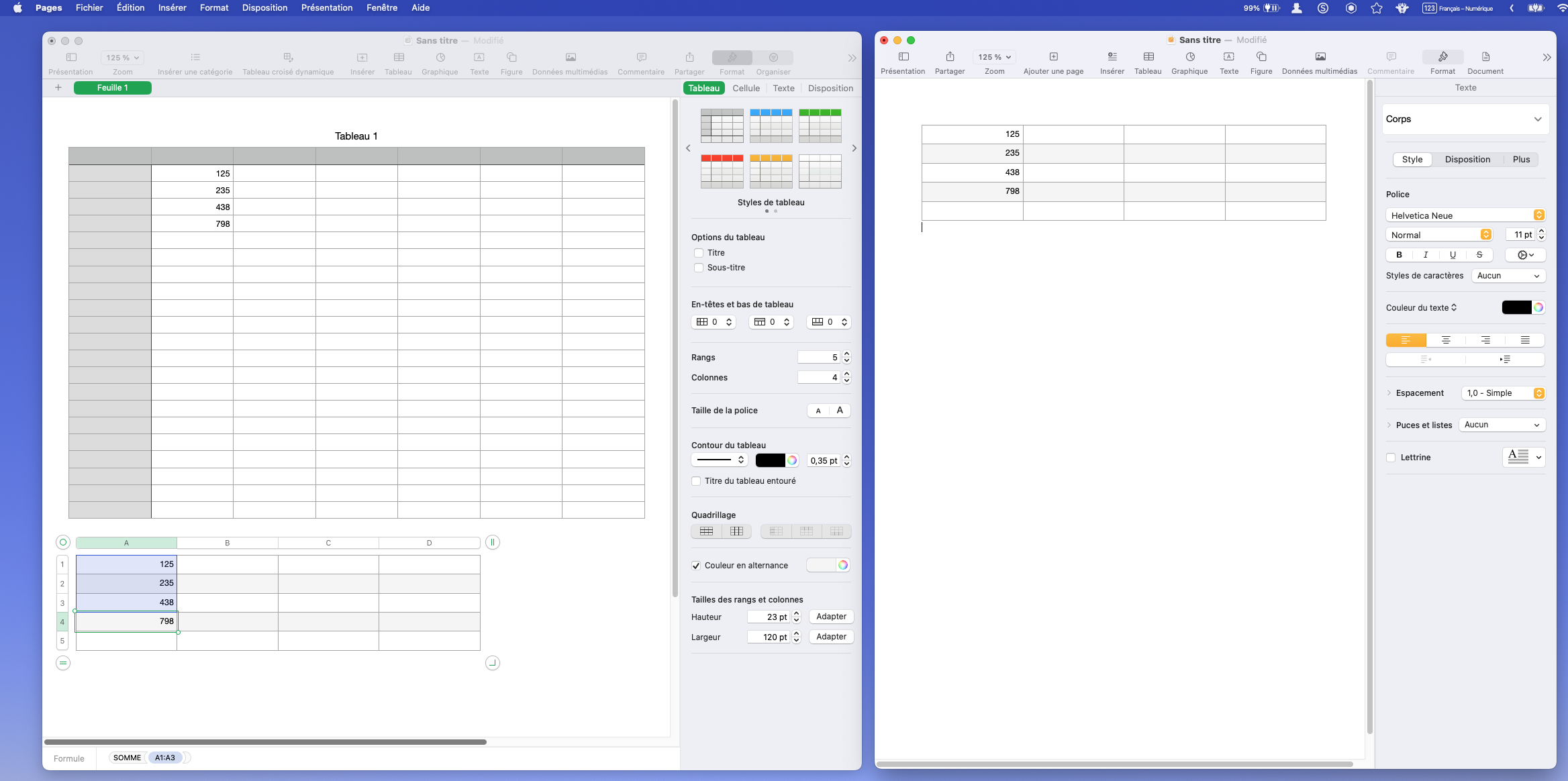The height and width of the screenshot is (781, 1568).
Task: Center-align text with the alignment icon
Action: point(1445,340)
